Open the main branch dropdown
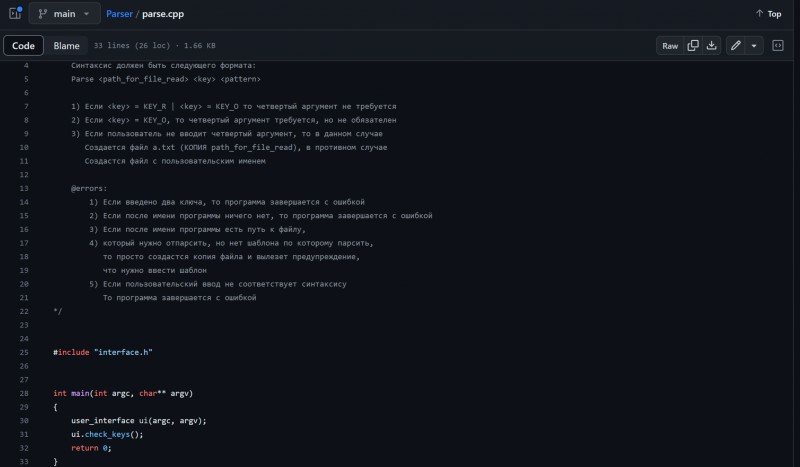The image size is (800, 467). click(64, 14)
